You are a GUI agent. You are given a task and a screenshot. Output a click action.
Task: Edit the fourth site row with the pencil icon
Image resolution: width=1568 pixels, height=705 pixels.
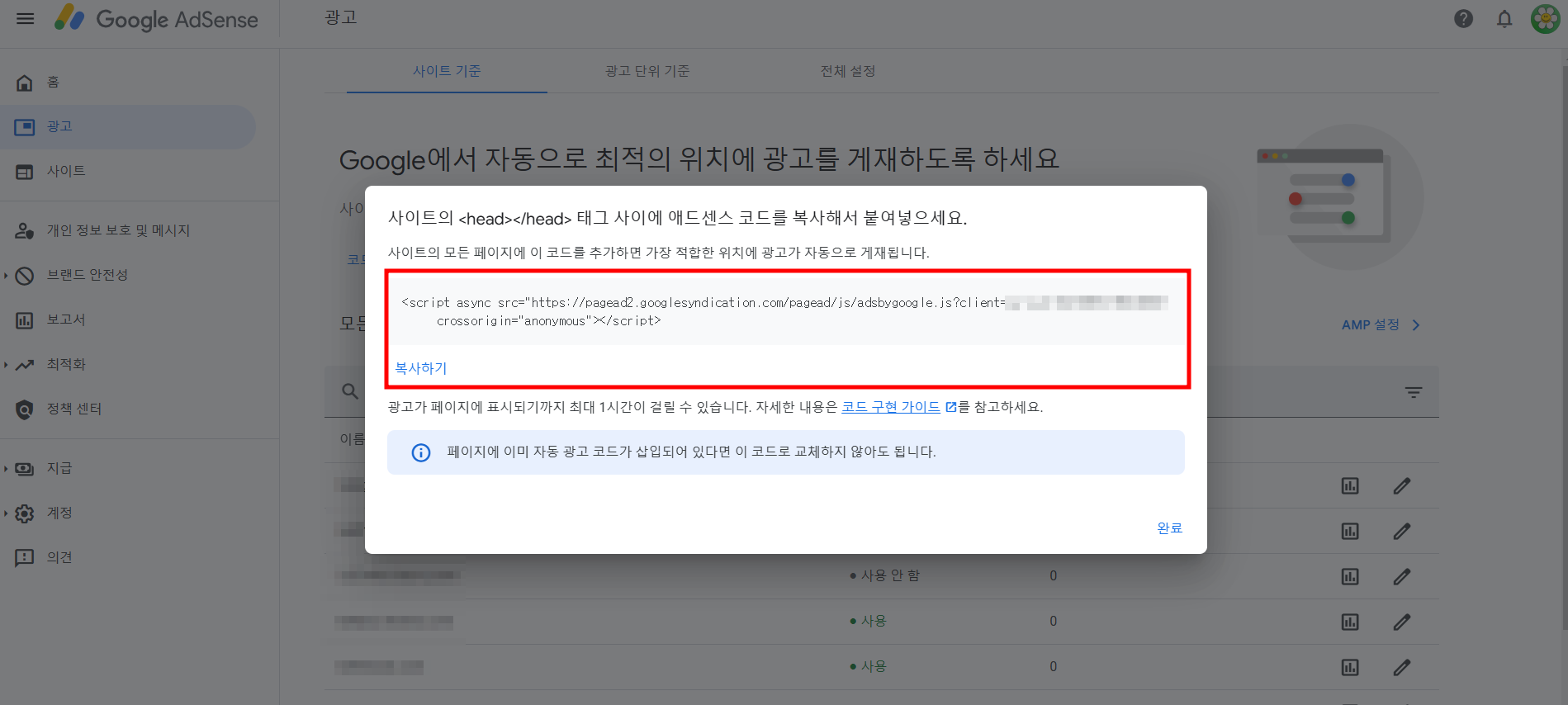1402,622
